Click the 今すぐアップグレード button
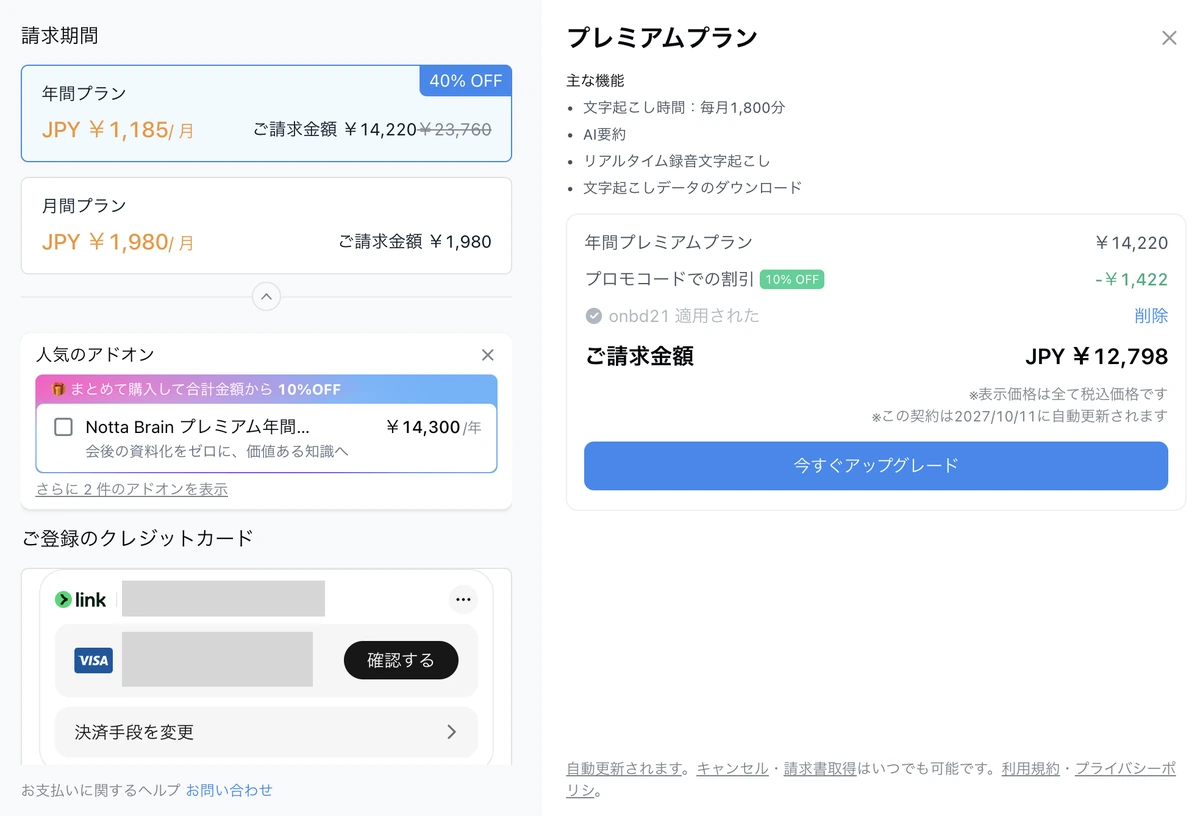The image size is (1200, 816). pos(876,466)
